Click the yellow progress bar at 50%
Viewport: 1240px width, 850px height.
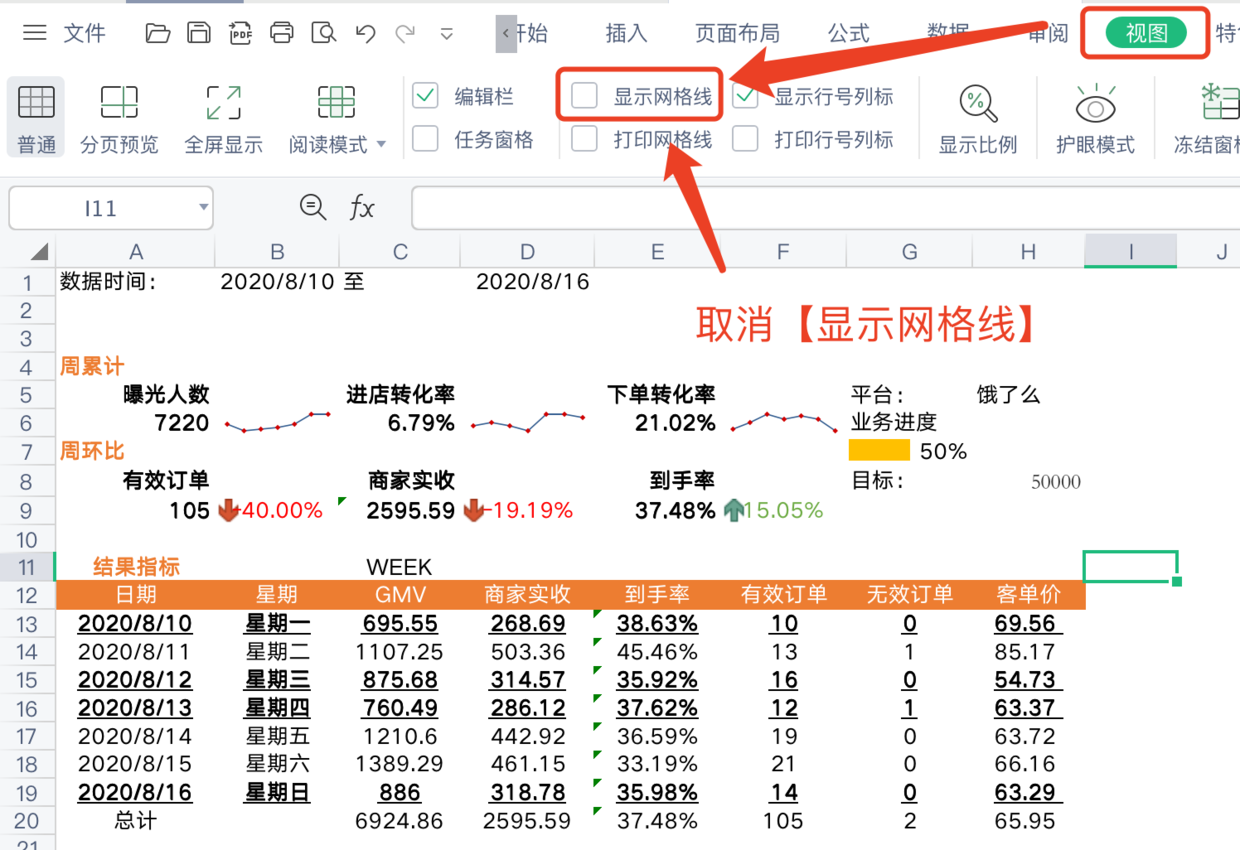point(879,450)
